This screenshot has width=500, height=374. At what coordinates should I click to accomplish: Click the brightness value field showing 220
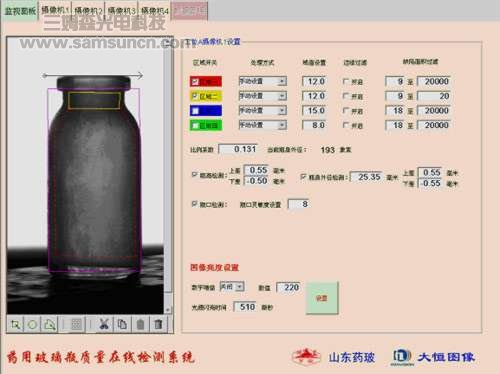click(x=289, y=287)
